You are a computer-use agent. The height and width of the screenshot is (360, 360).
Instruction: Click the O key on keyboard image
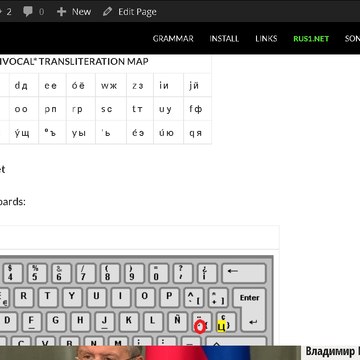[x=145, y=297]
